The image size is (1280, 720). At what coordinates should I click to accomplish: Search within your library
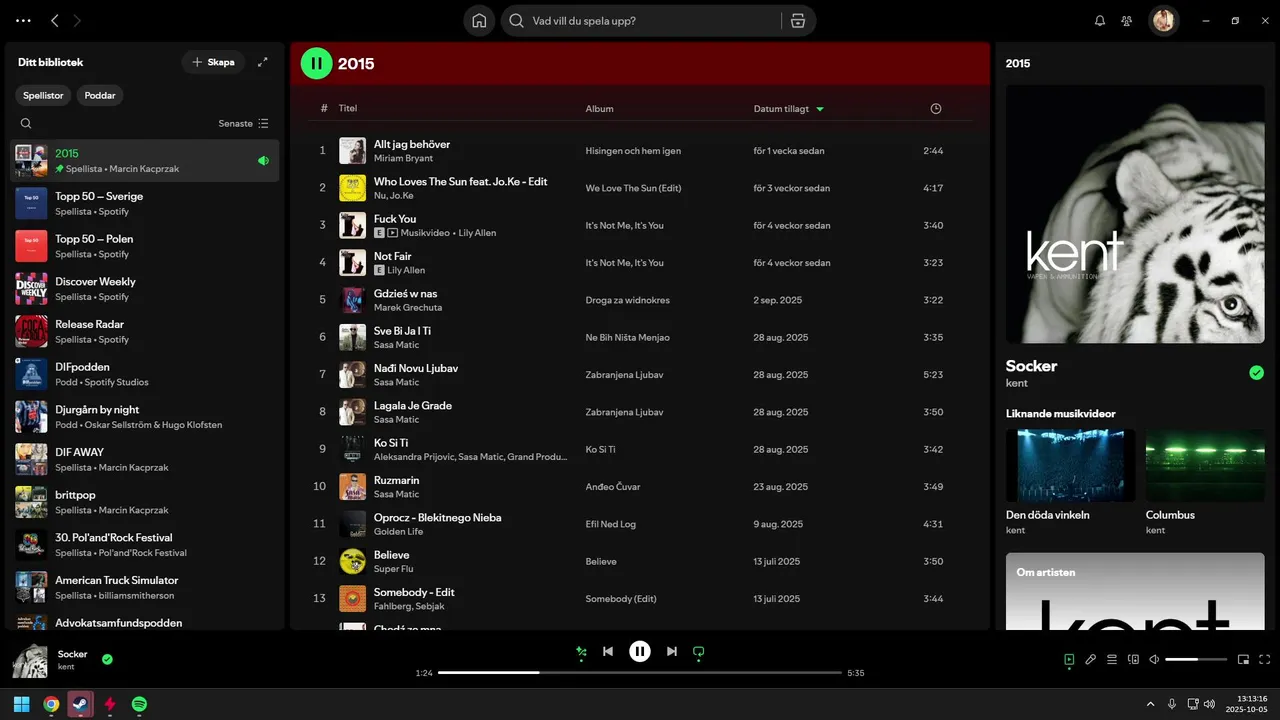point(26,123)
